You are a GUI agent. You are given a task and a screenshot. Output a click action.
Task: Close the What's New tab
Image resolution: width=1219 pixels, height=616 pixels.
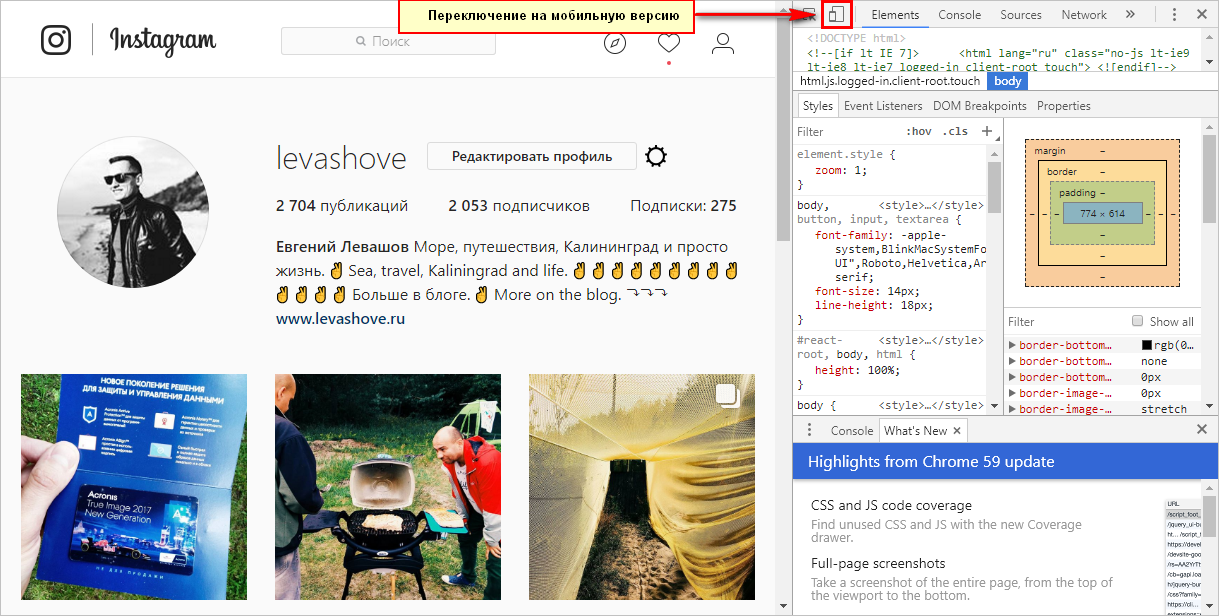coord(957,430)
